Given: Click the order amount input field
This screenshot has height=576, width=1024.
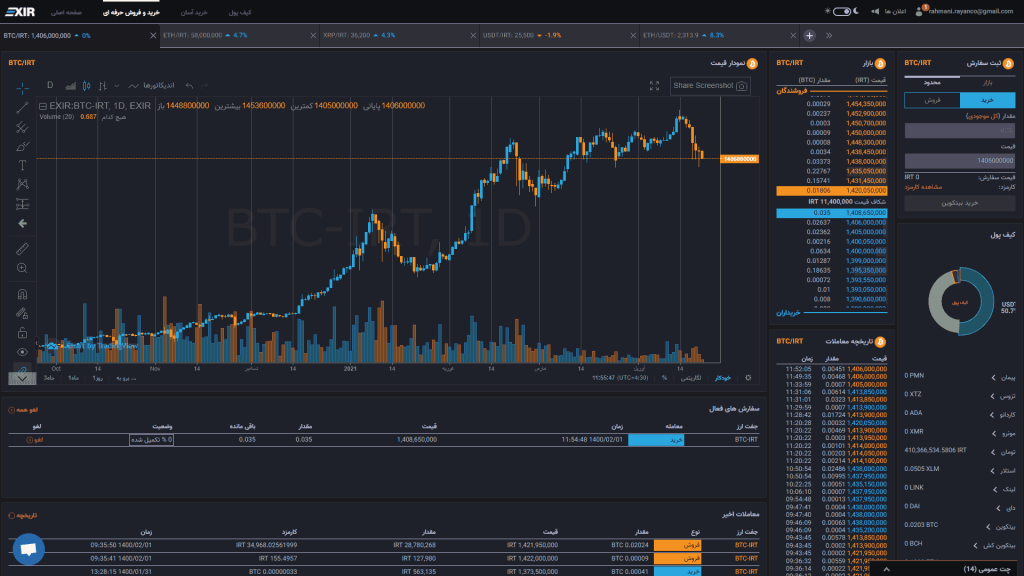Looking at the screenshot, I should tap(960, 131).
